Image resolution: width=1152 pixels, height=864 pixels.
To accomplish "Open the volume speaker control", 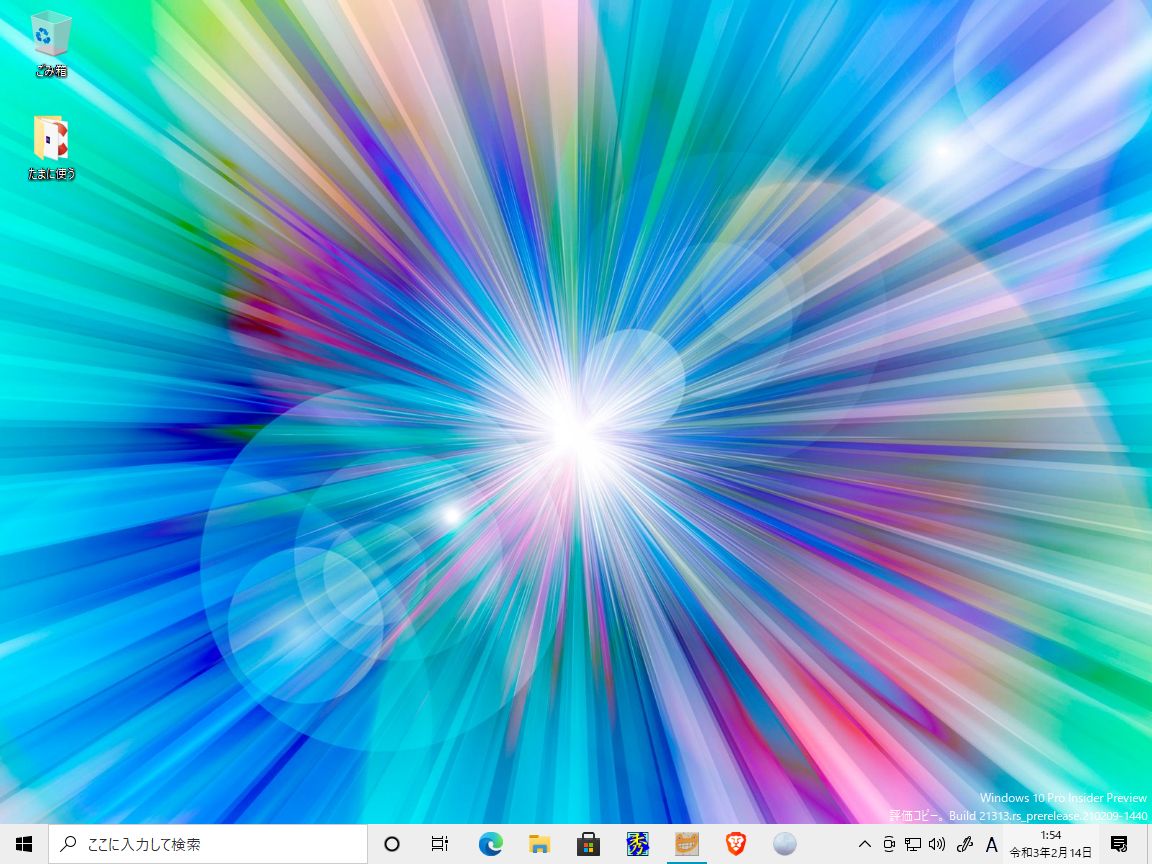I will pos(937,844).
